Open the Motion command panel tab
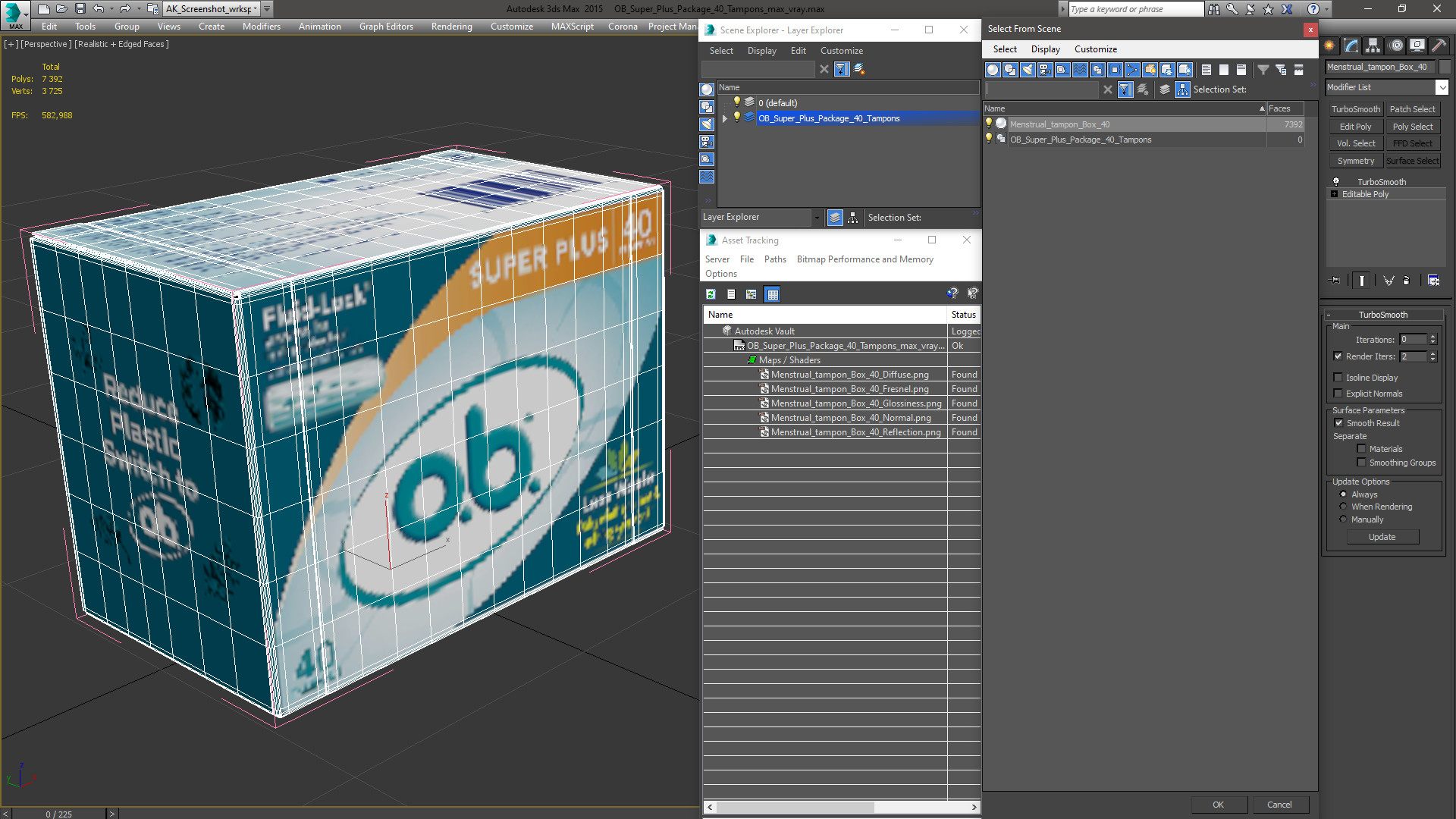This screenshot has height=819, width=1456. (1396, 45)
